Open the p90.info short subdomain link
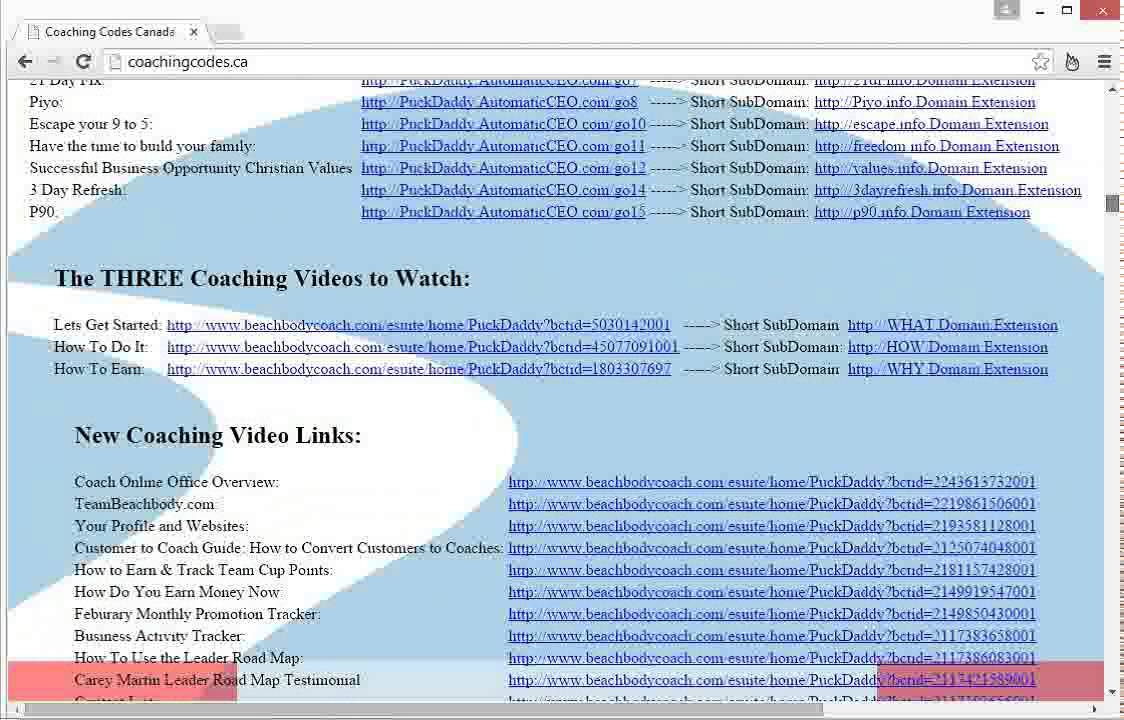 [922, 212]
